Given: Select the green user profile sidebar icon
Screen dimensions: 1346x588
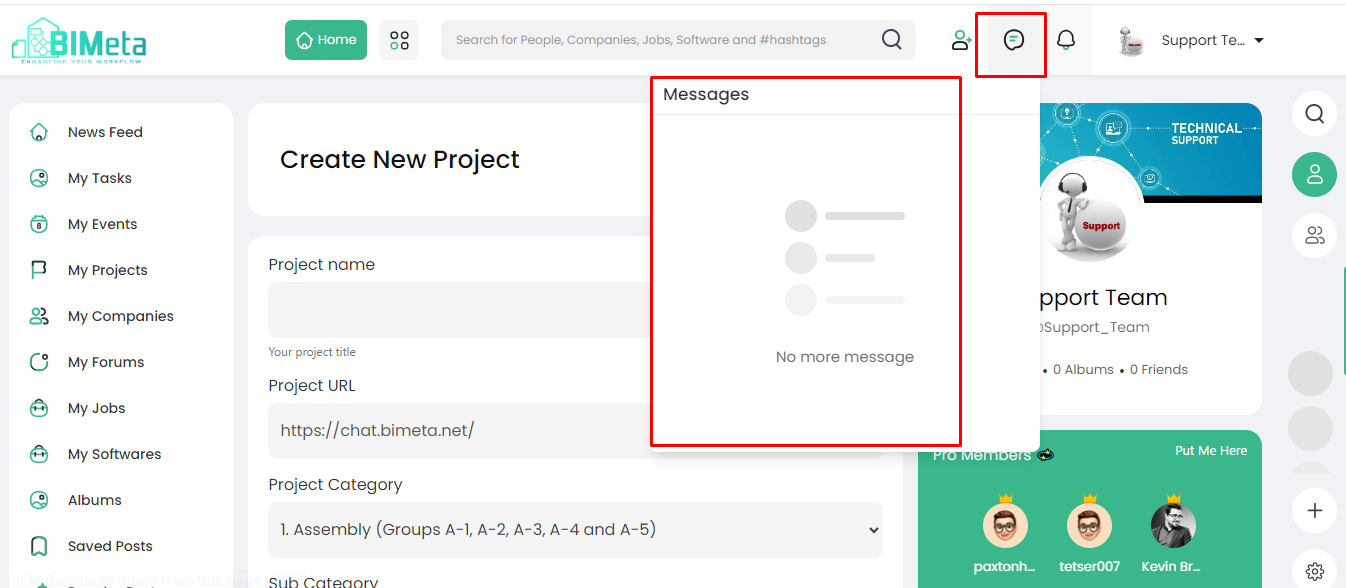Looking at the screenshot, I should [x=1314, y=175].
